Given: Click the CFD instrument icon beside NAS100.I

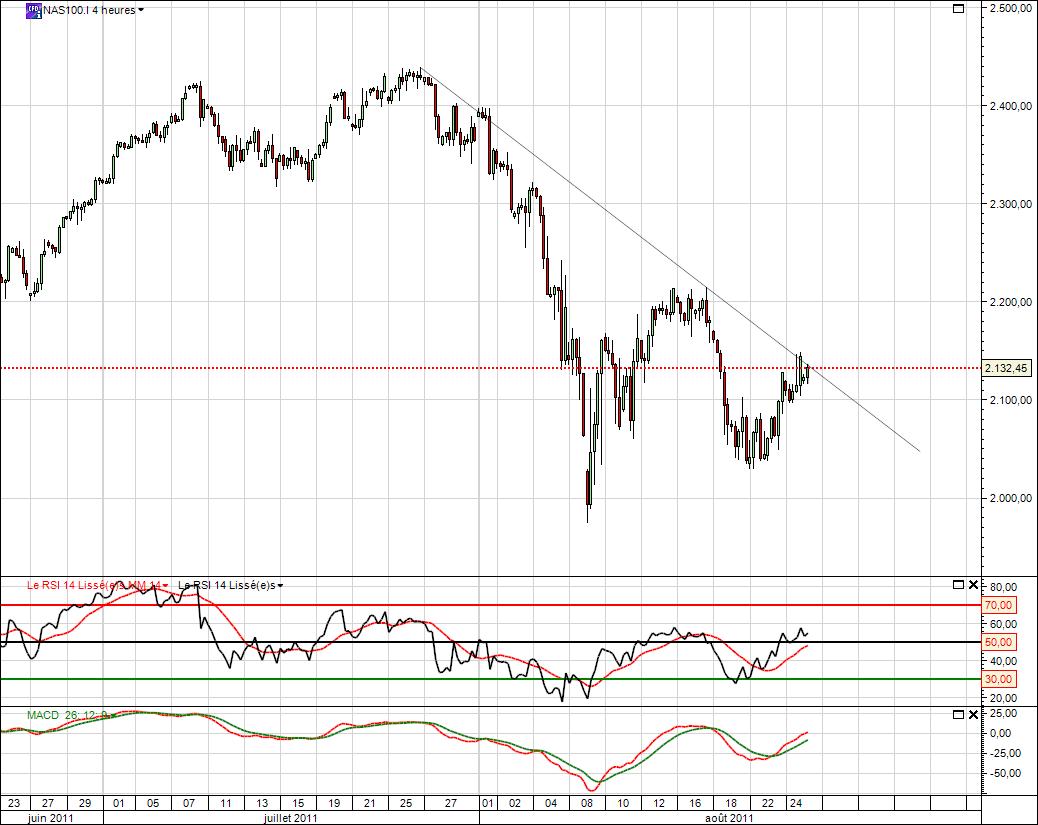Looking at the screenshot, I should point(34,10).
